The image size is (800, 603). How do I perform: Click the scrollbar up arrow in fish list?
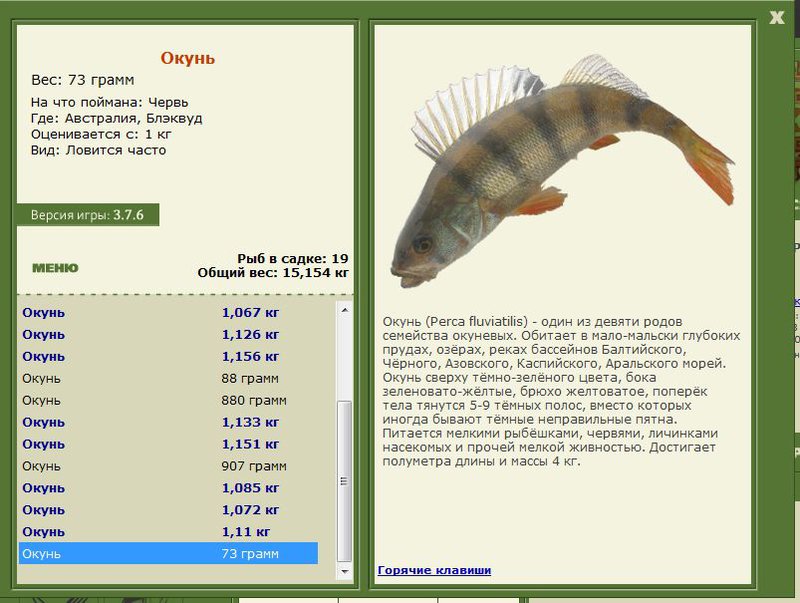pyautogui.click(x=345, y=310)
